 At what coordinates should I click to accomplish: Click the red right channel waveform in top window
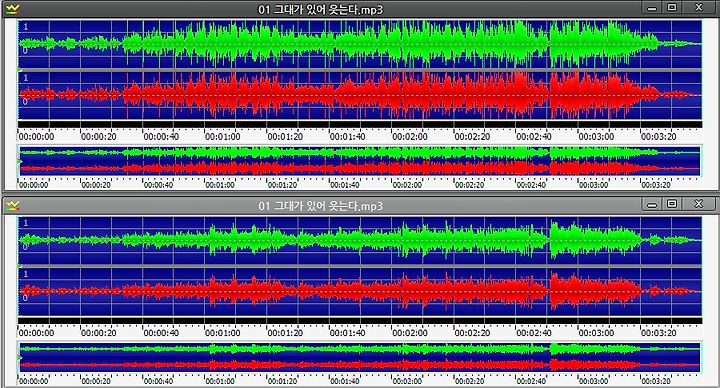coord(360,96)
